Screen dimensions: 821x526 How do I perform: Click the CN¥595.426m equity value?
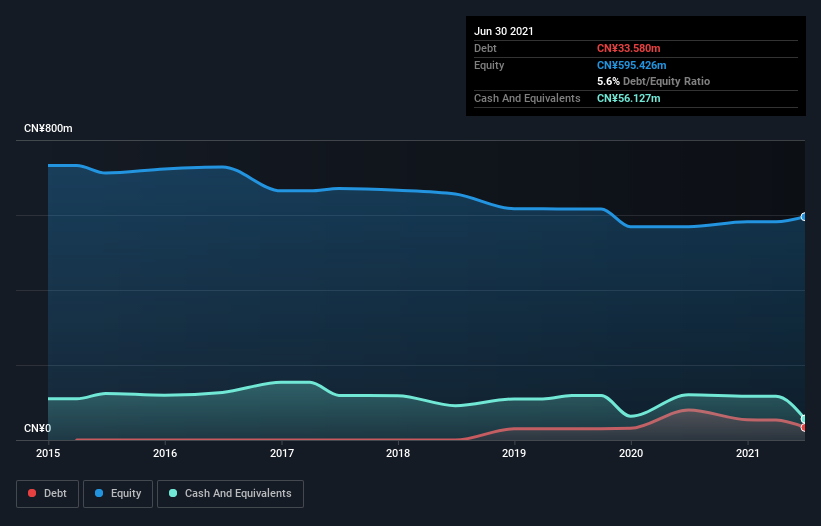tap(631, 65)
